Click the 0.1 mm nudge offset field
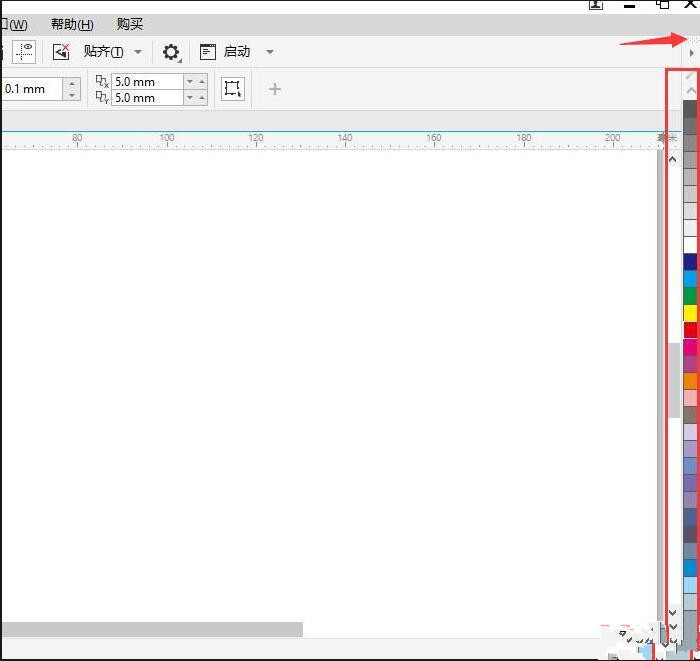Viewport: 700px width, 661px height. [32, 89]
